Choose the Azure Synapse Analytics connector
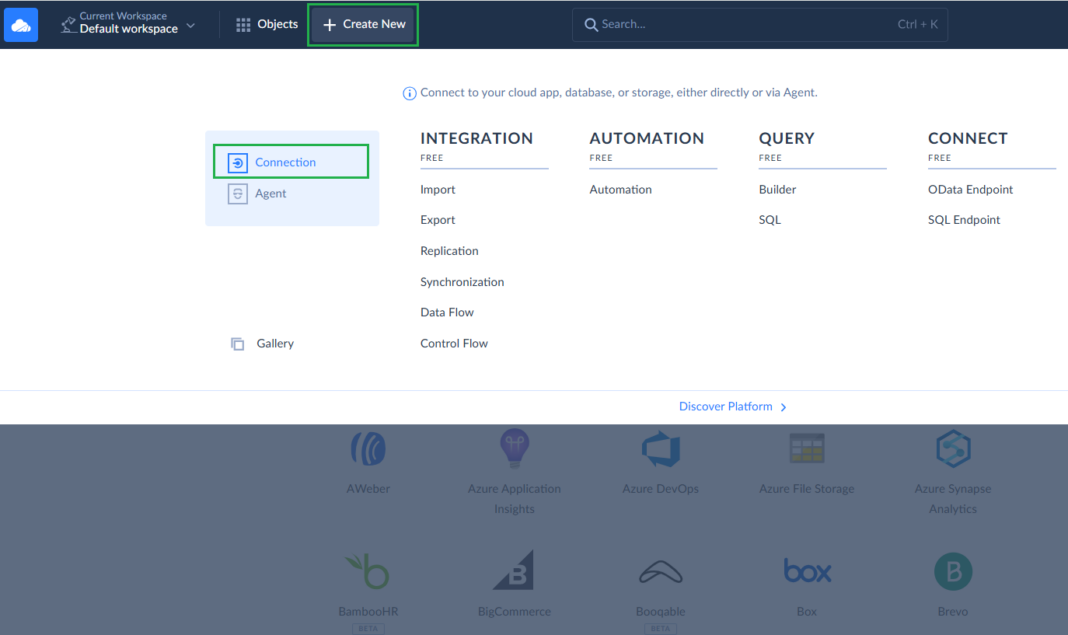The width and height of the screenshot is (1068, 635). pyautogui.click(x=952, y=448)
